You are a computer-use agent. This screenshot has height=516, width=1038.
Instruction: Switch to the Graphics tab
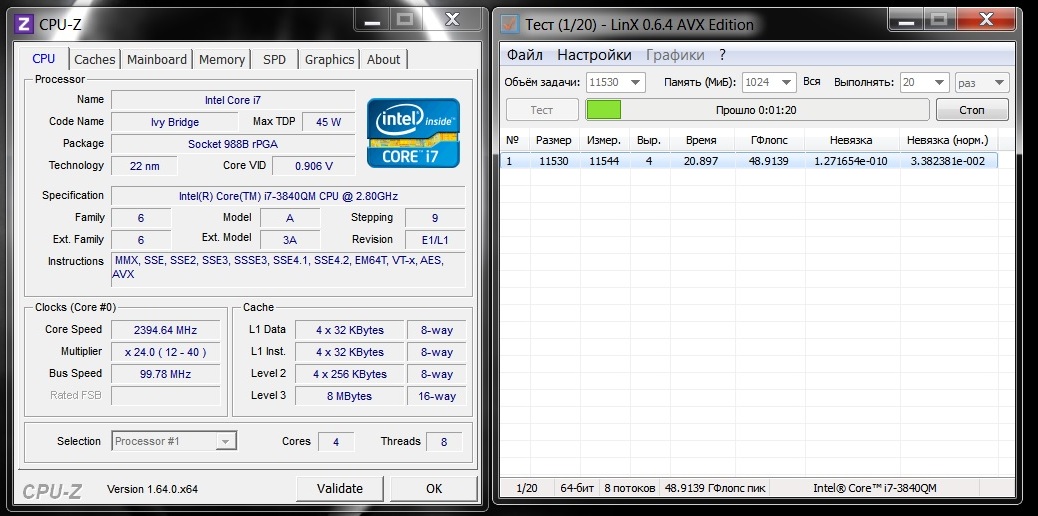coord(329,60)
